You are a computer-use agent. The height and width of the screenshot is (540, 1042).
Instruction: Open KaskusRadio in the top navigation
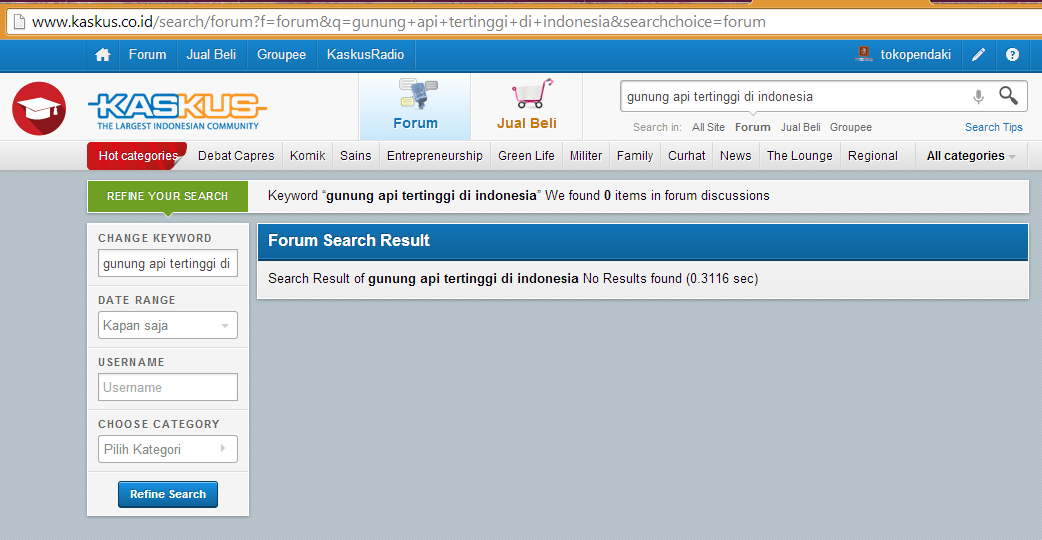click(365, 54)
